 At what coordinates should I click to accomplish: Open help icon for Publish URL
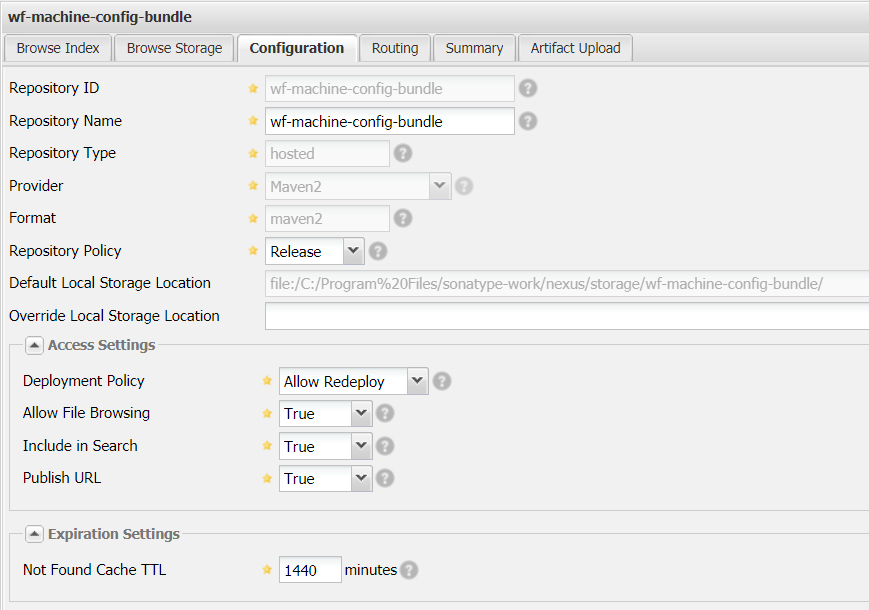pos(385,478)
